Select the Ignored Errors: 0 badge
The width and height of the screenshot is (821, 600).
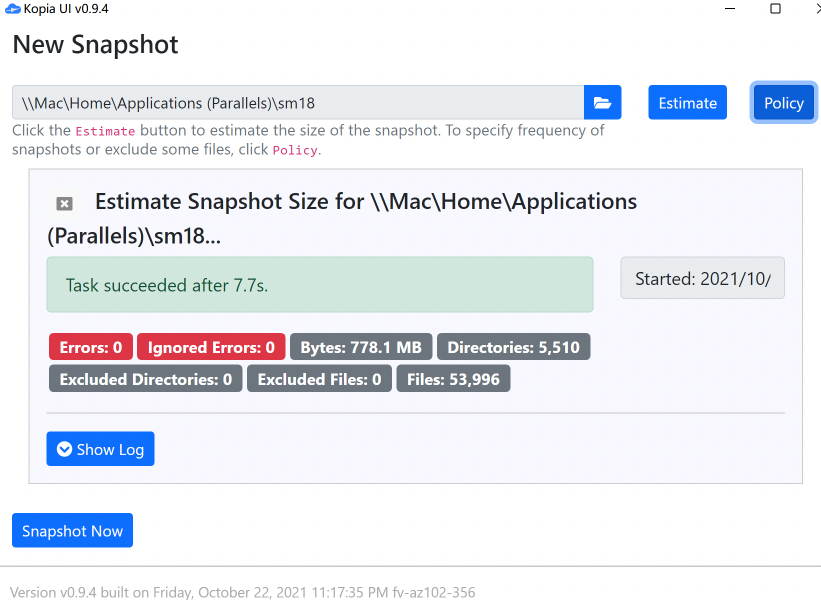tap(211, 348)
